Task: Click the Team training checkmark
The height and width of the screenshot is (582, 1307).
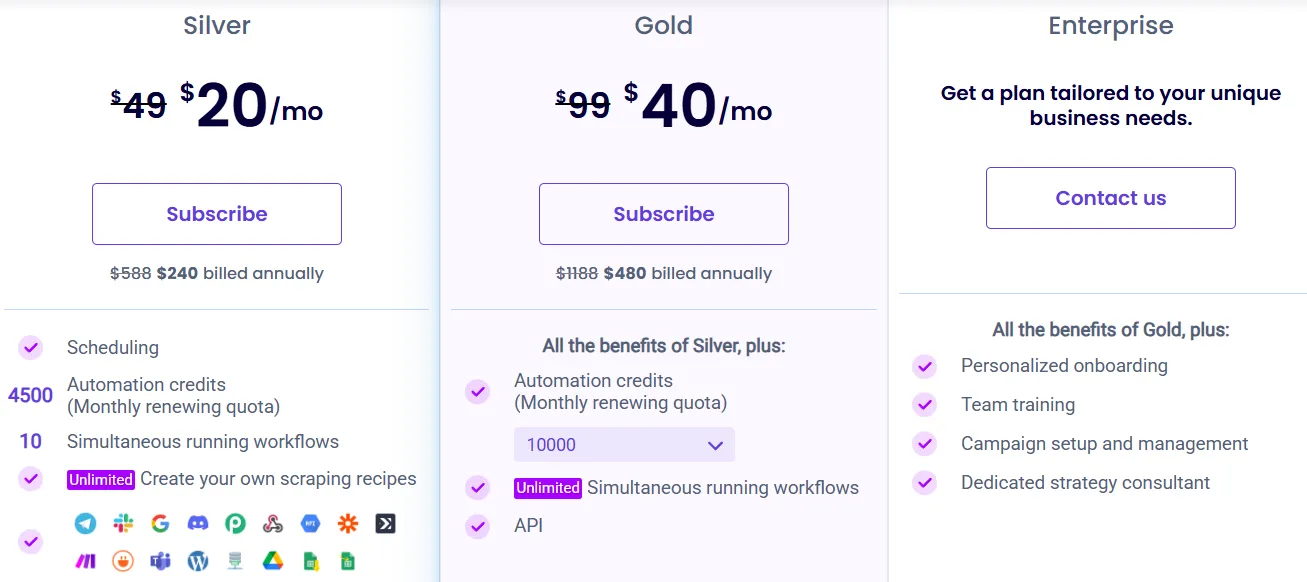Action: [x=924, y=405]
